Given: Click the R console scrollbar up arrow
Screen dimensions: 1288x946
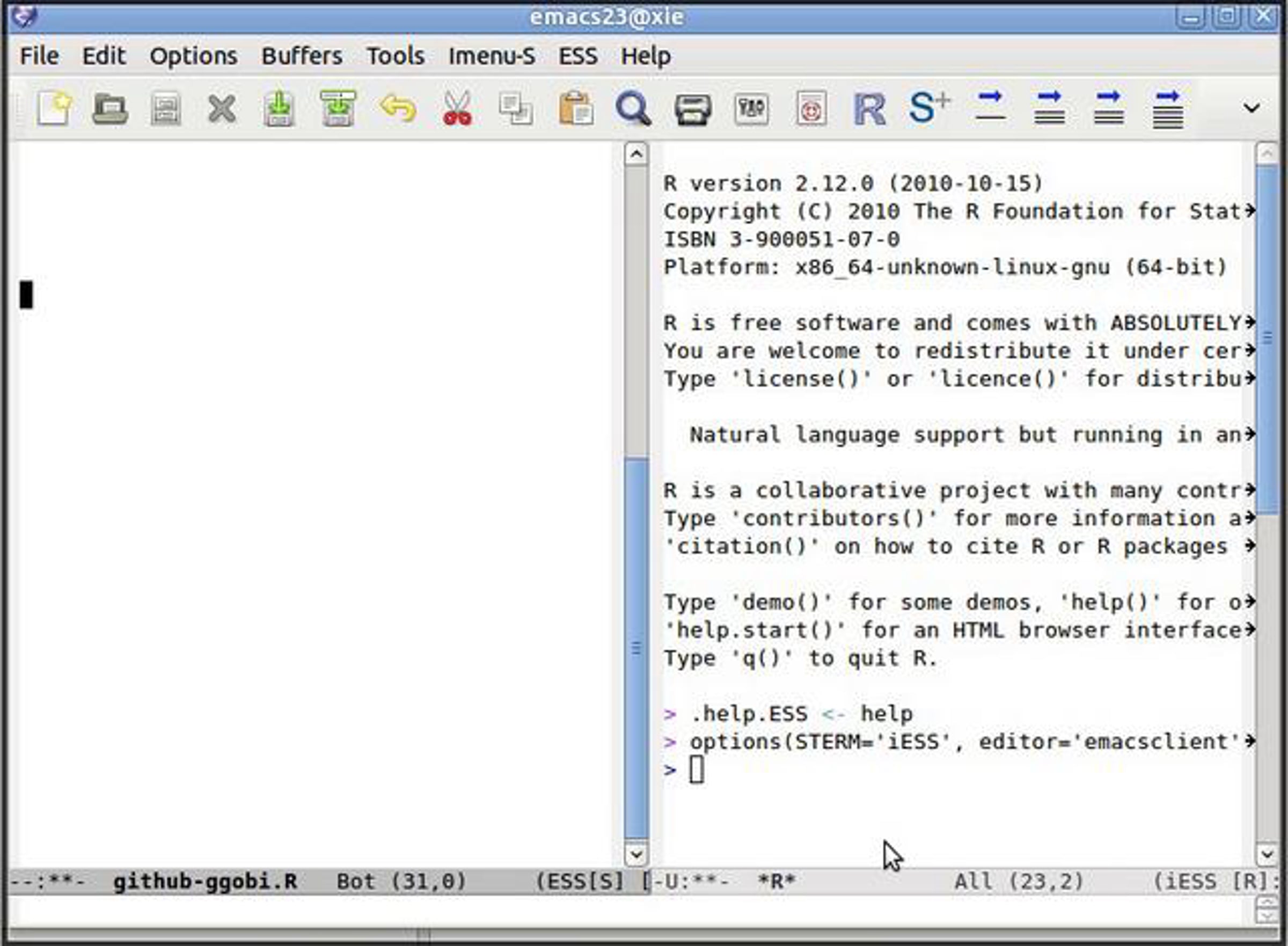Looking at the screenshot, I should tap(1267, 153).
